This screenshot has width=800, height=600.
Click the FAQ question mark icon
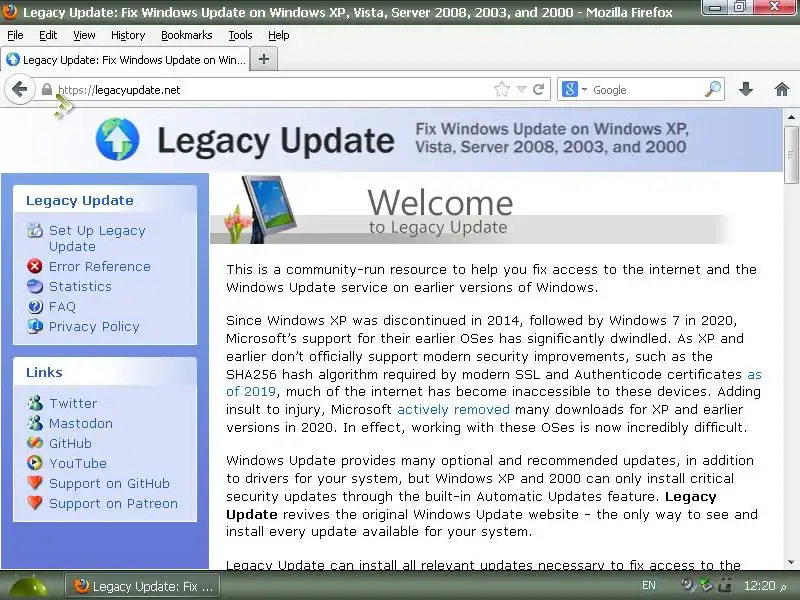tap(35, 306)
